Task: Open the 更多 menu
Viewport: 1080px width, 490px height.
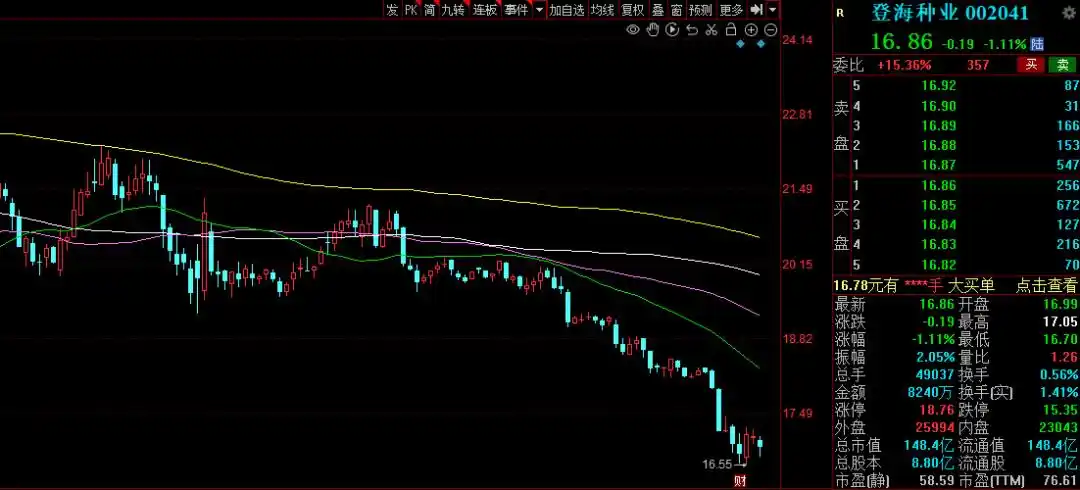Action: (731, 10)
